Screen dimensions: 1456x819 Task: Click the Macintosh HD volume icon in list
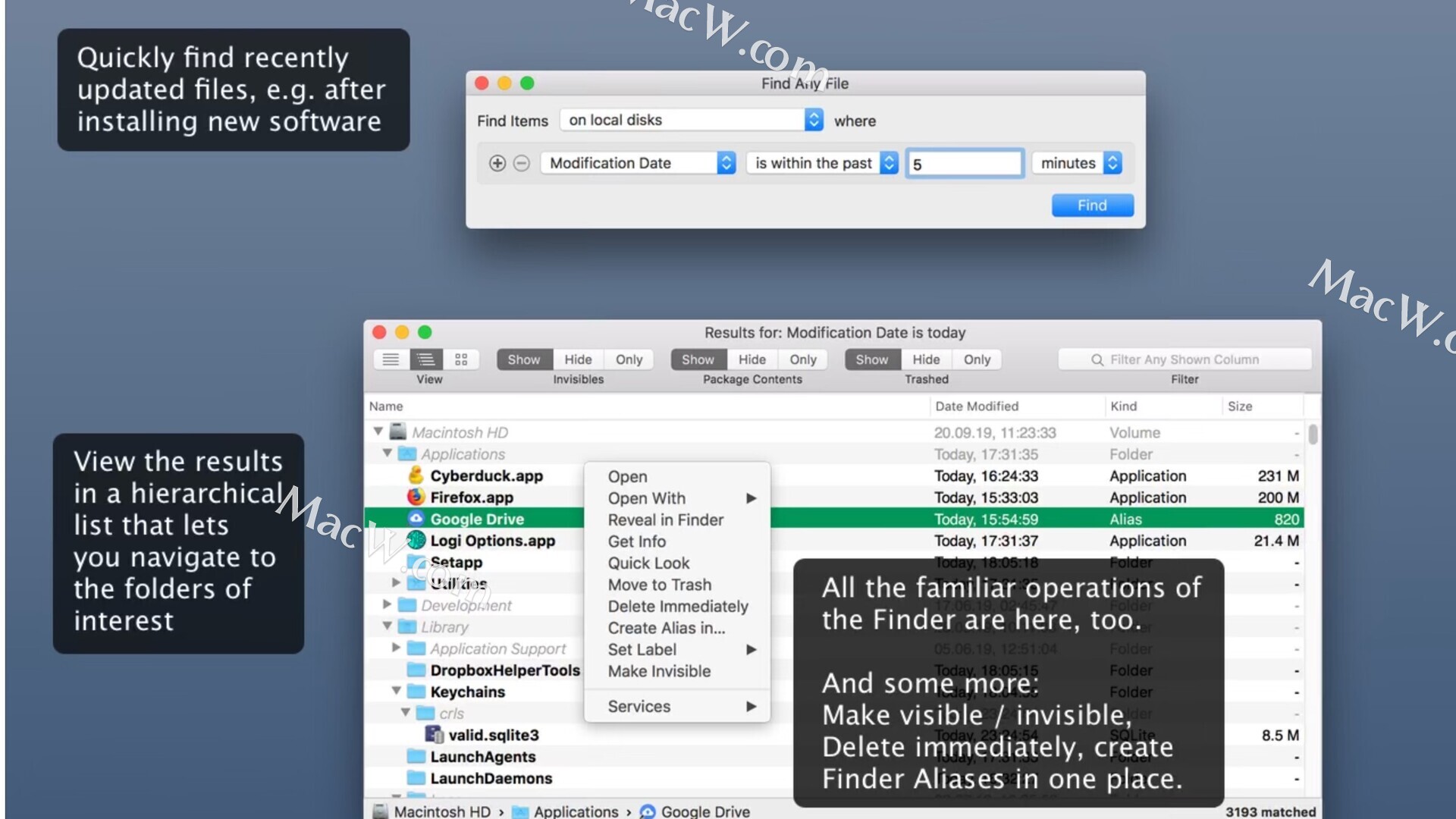(x=398, y=432)
